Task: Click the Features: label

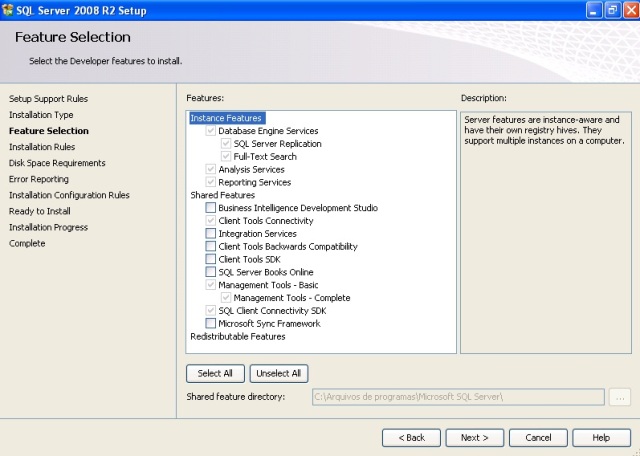Action: point(205,98)
